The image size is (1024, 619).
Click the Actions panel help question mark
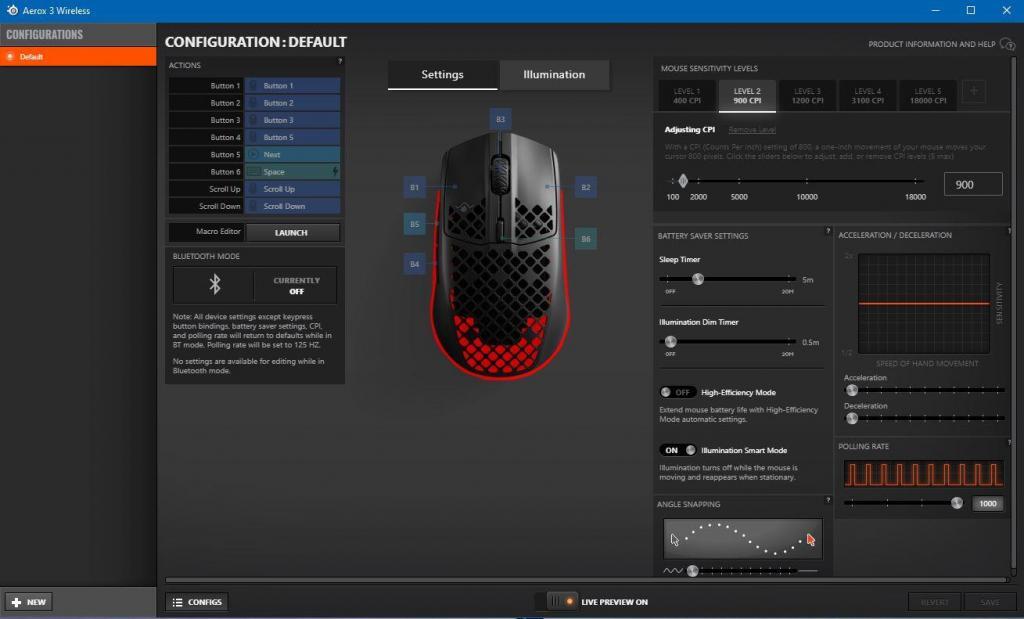[x=339, y=62]
